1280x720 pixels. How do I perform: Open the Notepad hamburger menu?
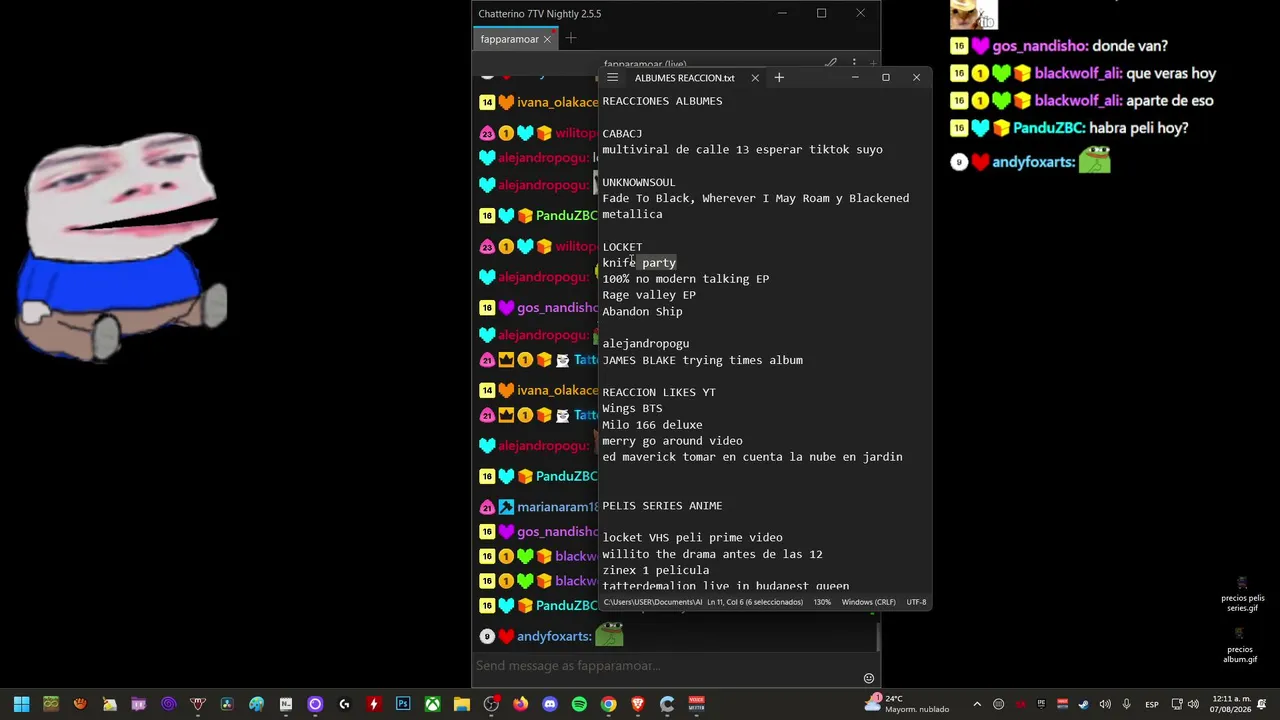pos(612,78)
